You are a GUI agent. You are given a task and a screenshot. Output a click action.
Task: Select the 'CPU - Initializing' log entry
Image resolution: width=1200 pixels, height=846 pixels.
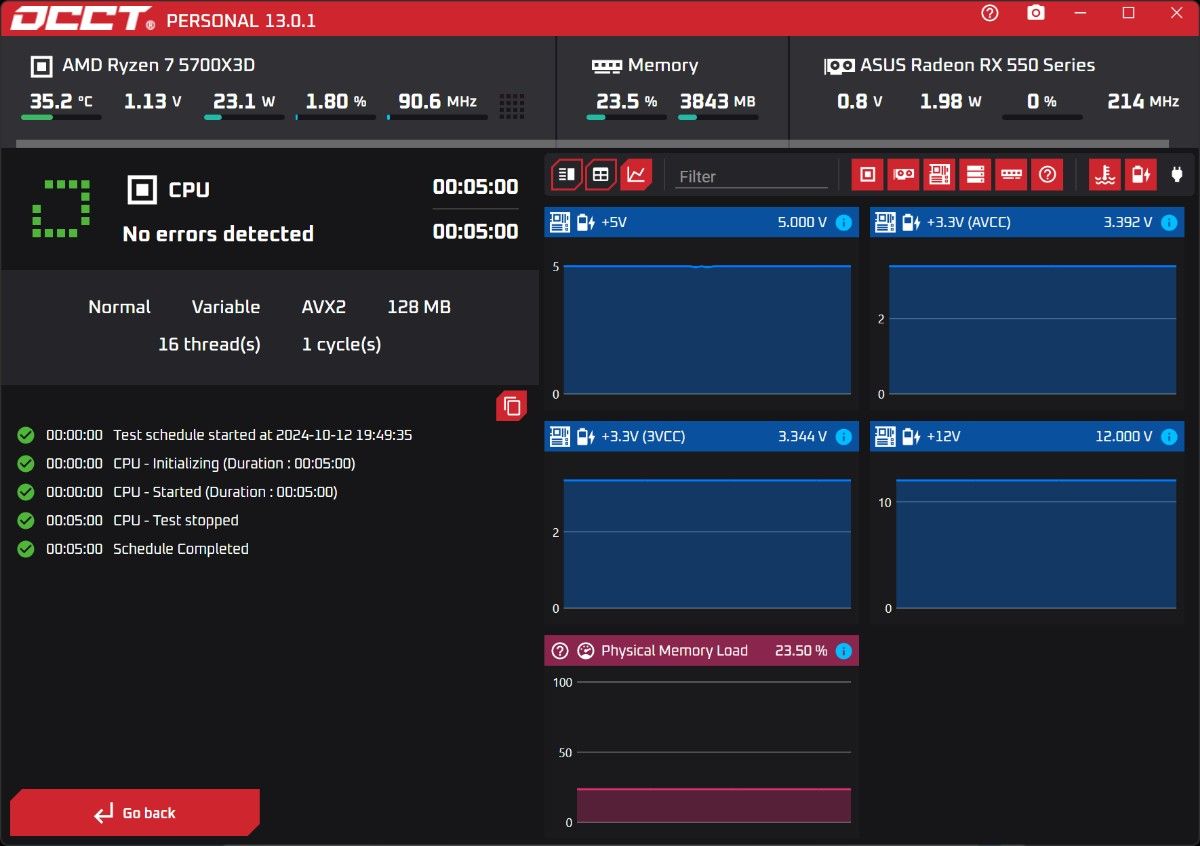point(234,463)
